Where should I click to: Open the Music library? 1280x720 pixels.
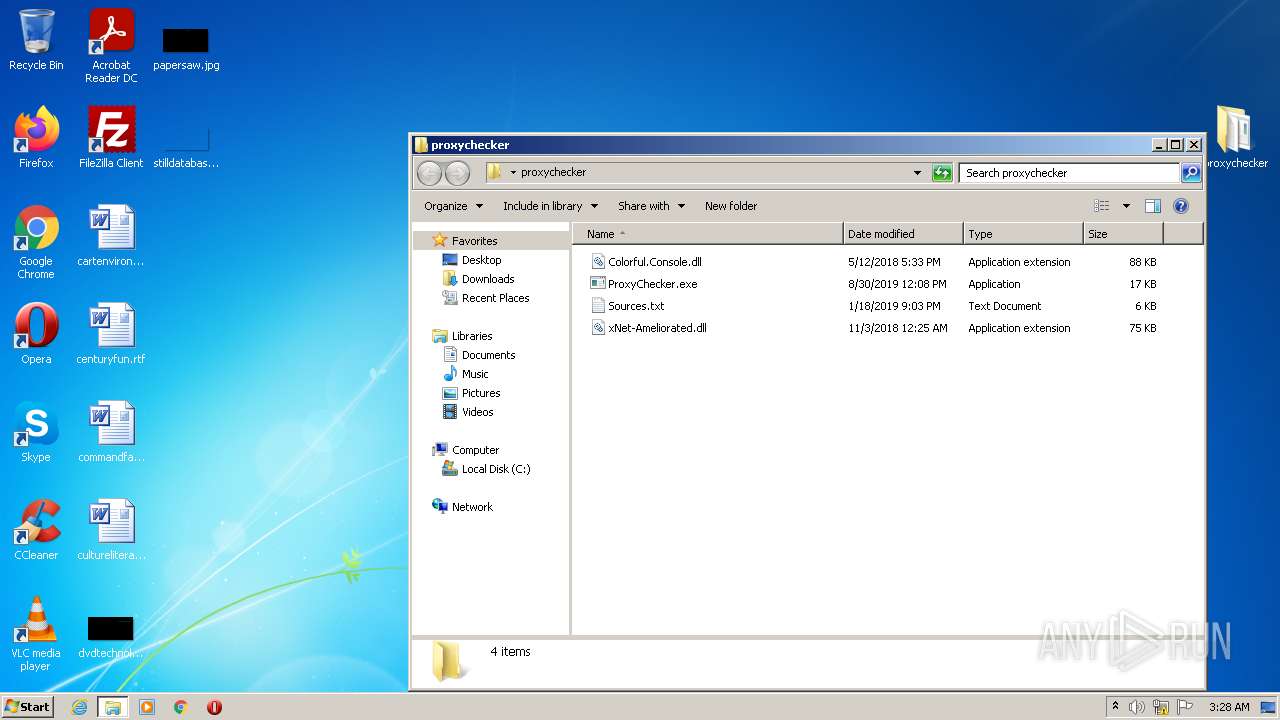coord(475,374)
